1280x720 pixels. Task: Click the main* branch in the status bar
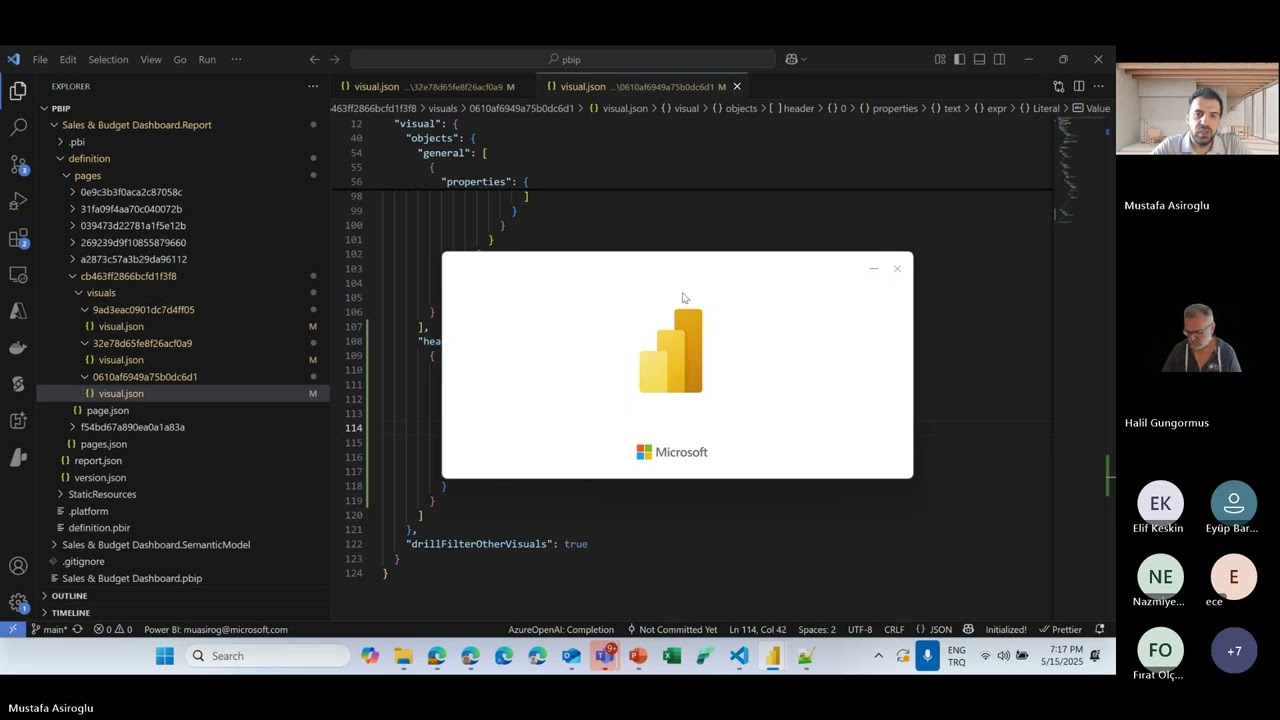[49, 630]
